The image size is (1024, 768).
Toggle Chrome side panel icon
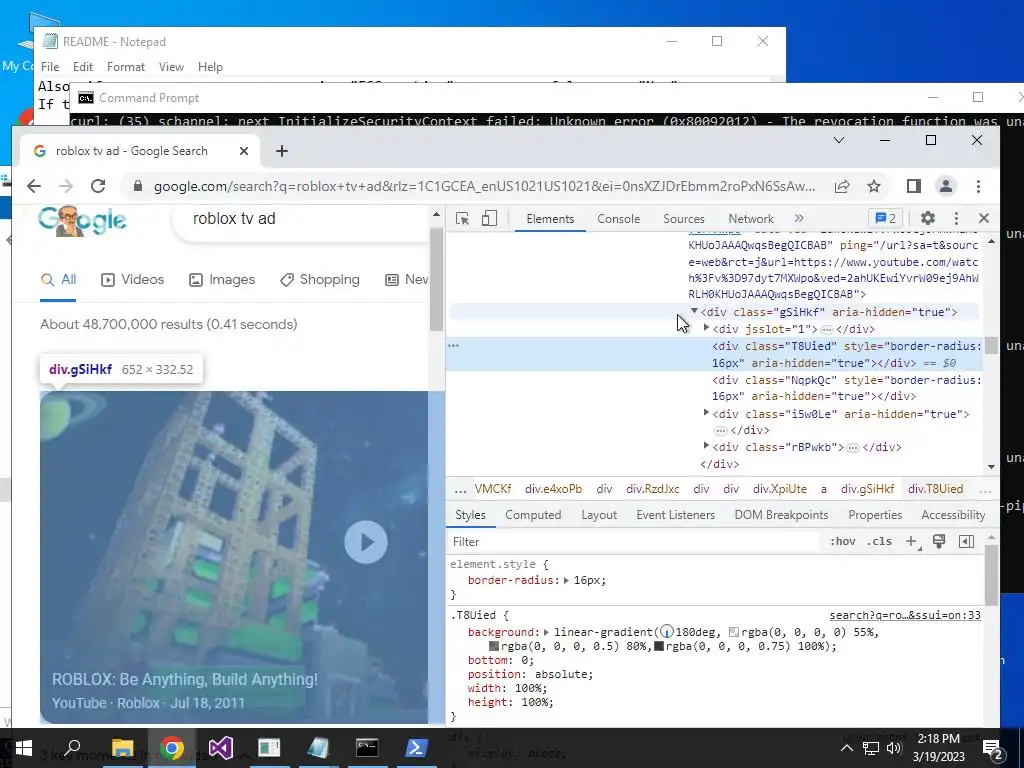point(914,186)
